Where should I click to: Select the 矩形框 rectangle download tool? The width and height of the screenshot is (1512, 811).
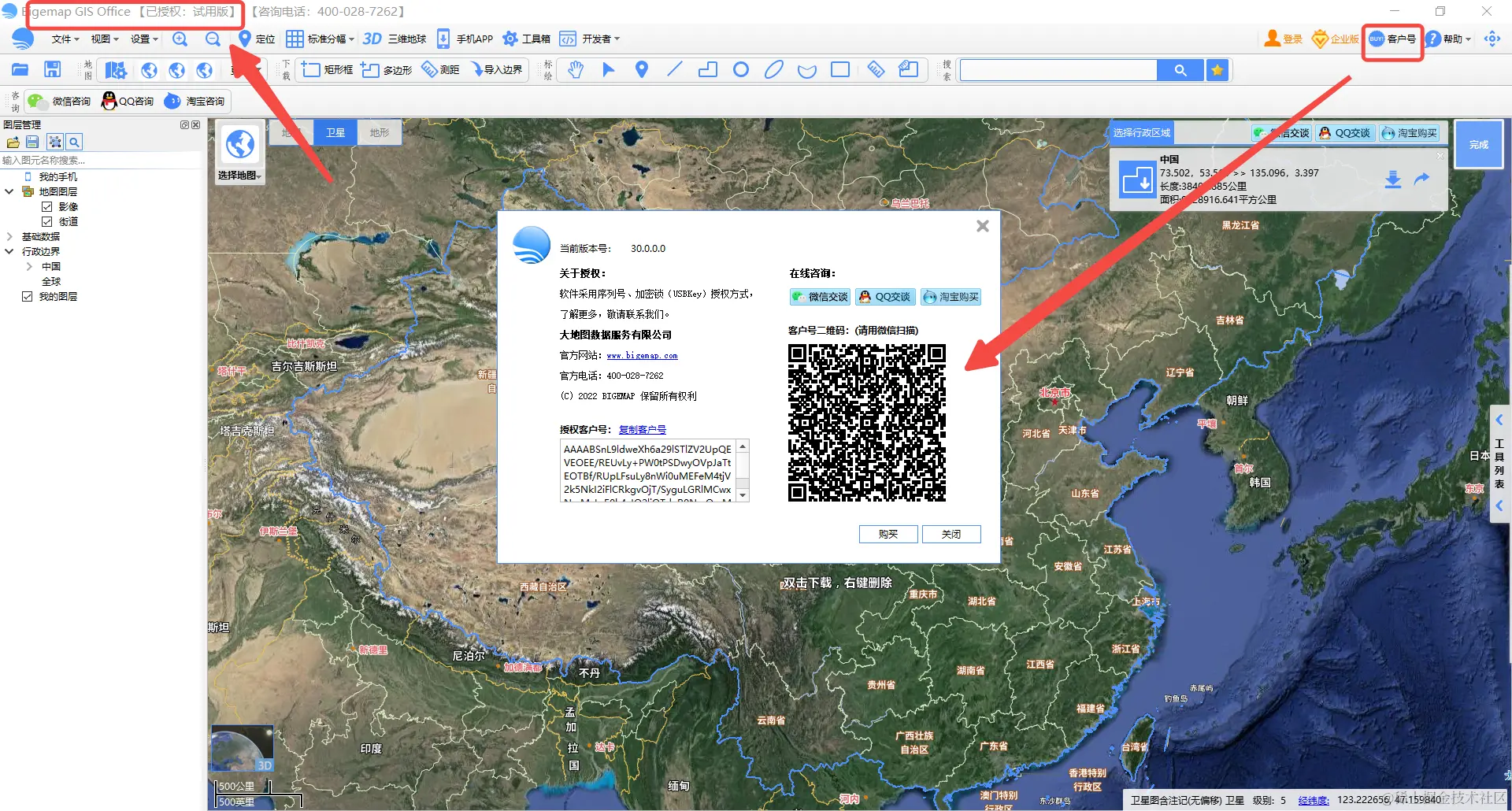coord(327,70)
